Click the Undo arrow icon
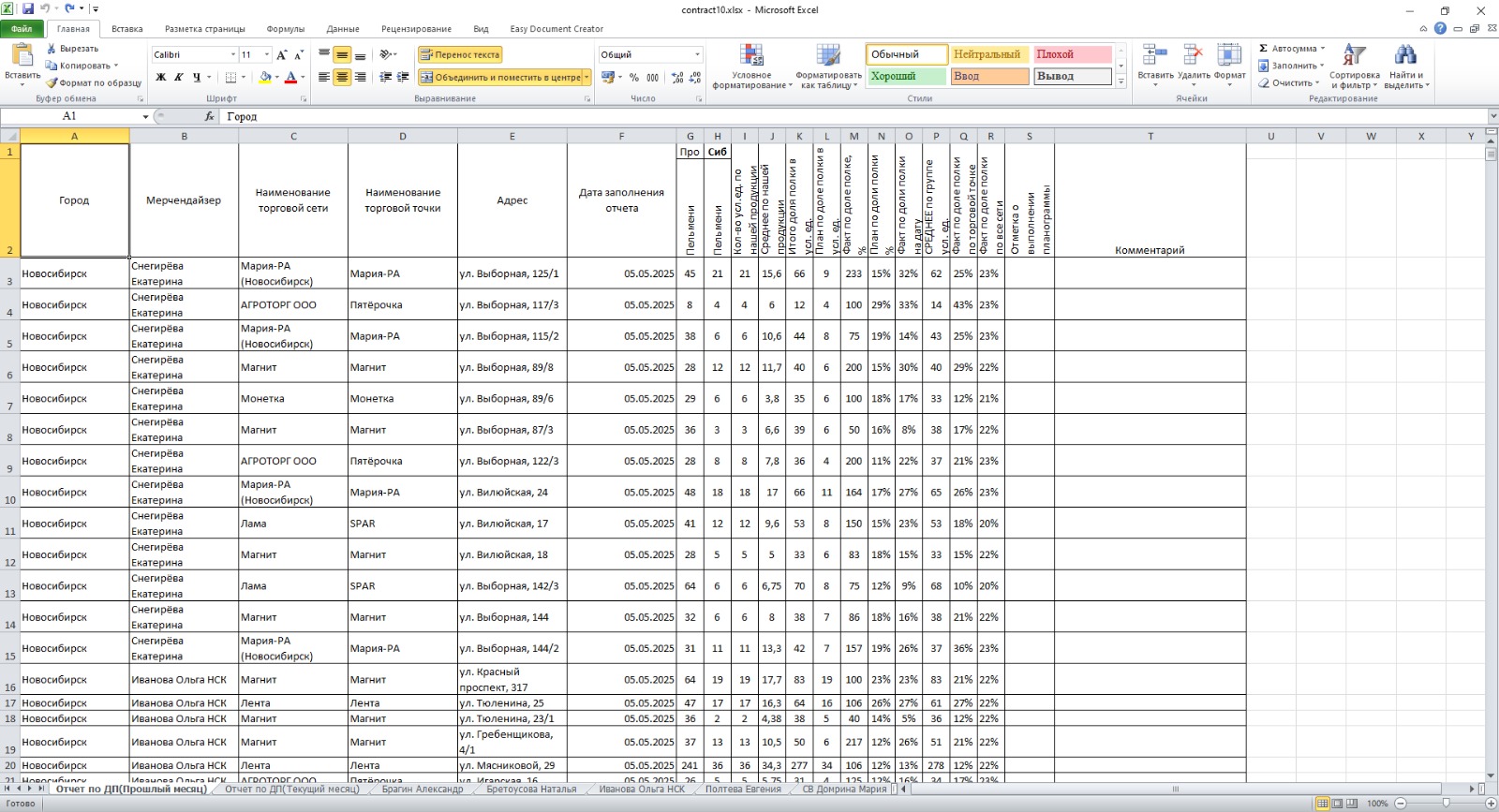This screenshot has height=812, width=1499. point(45,9)
